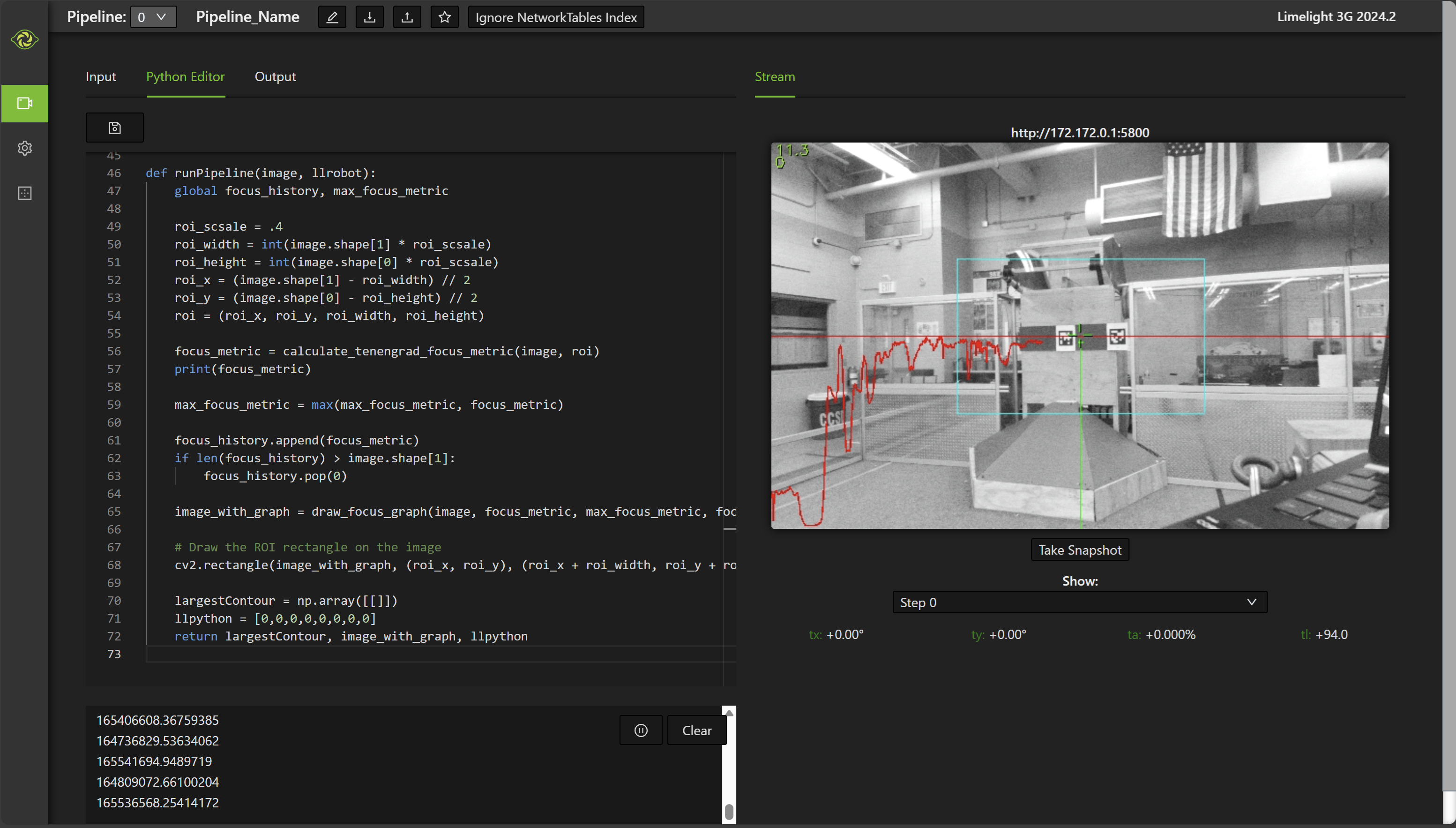Toggle the console info icon
This screenshot has width=1456, height=828.
point(641,729)
